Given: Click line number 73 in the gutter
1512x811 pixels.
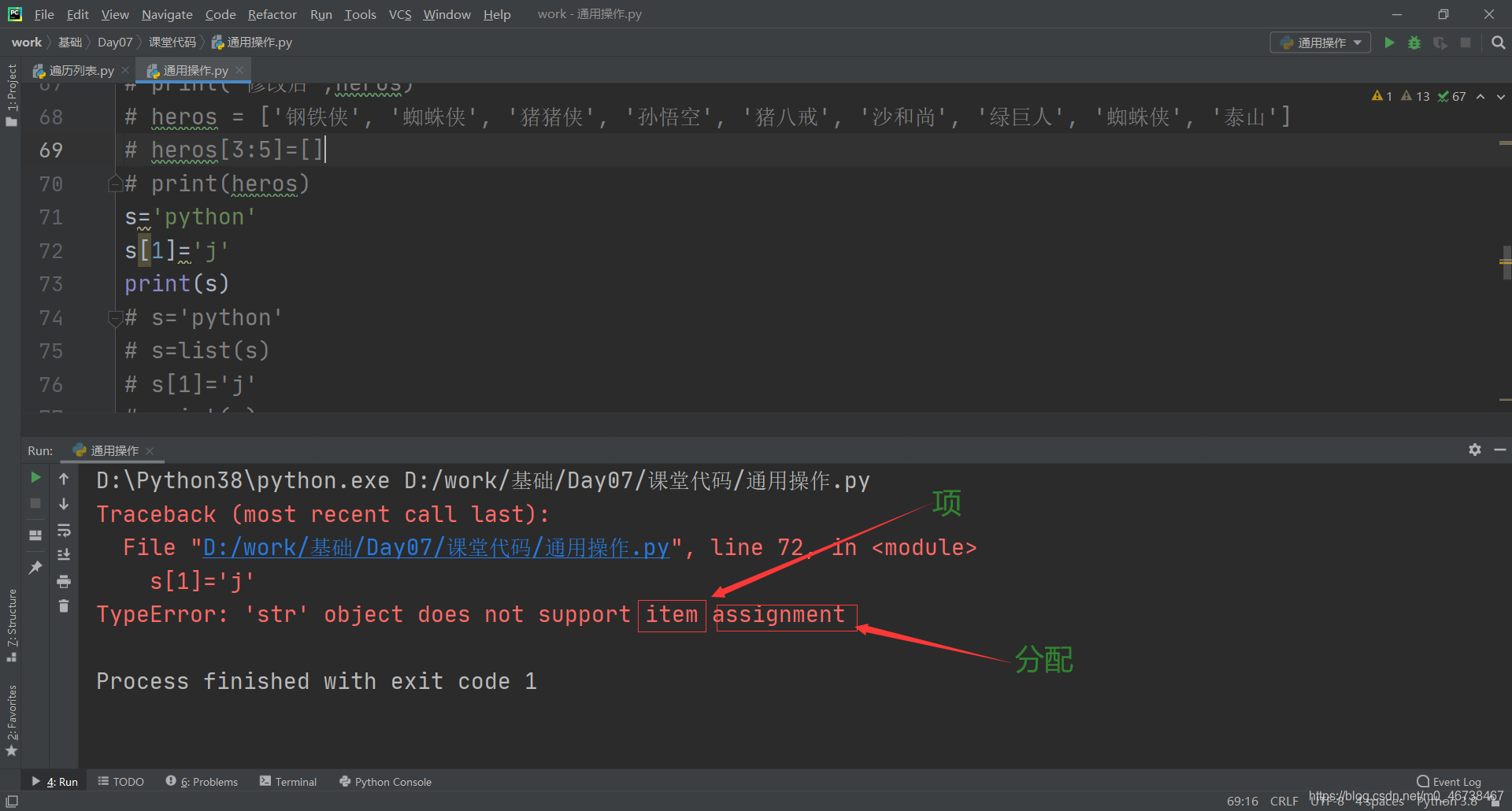Looking at the screenshot, I should [x=51, y=283].
